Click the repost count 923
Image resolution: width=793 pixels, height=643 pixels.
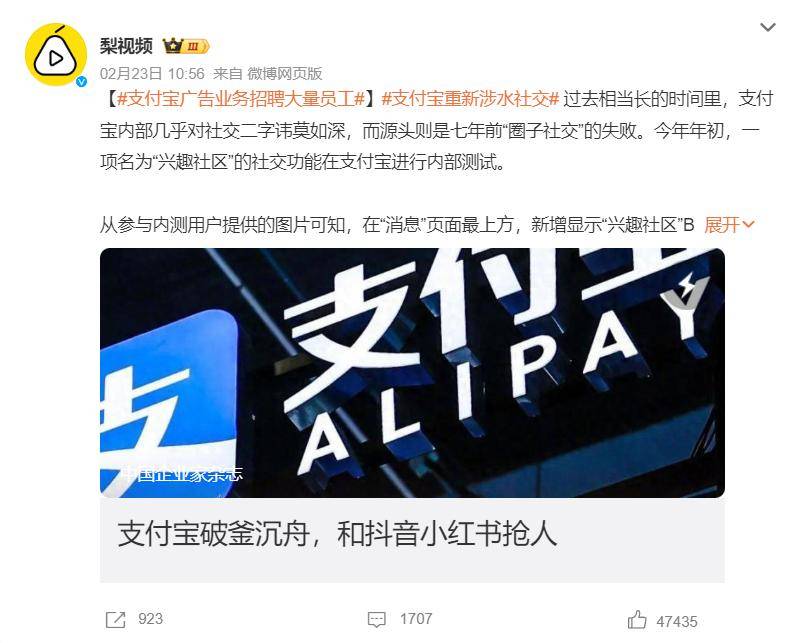tap(151, 619)
